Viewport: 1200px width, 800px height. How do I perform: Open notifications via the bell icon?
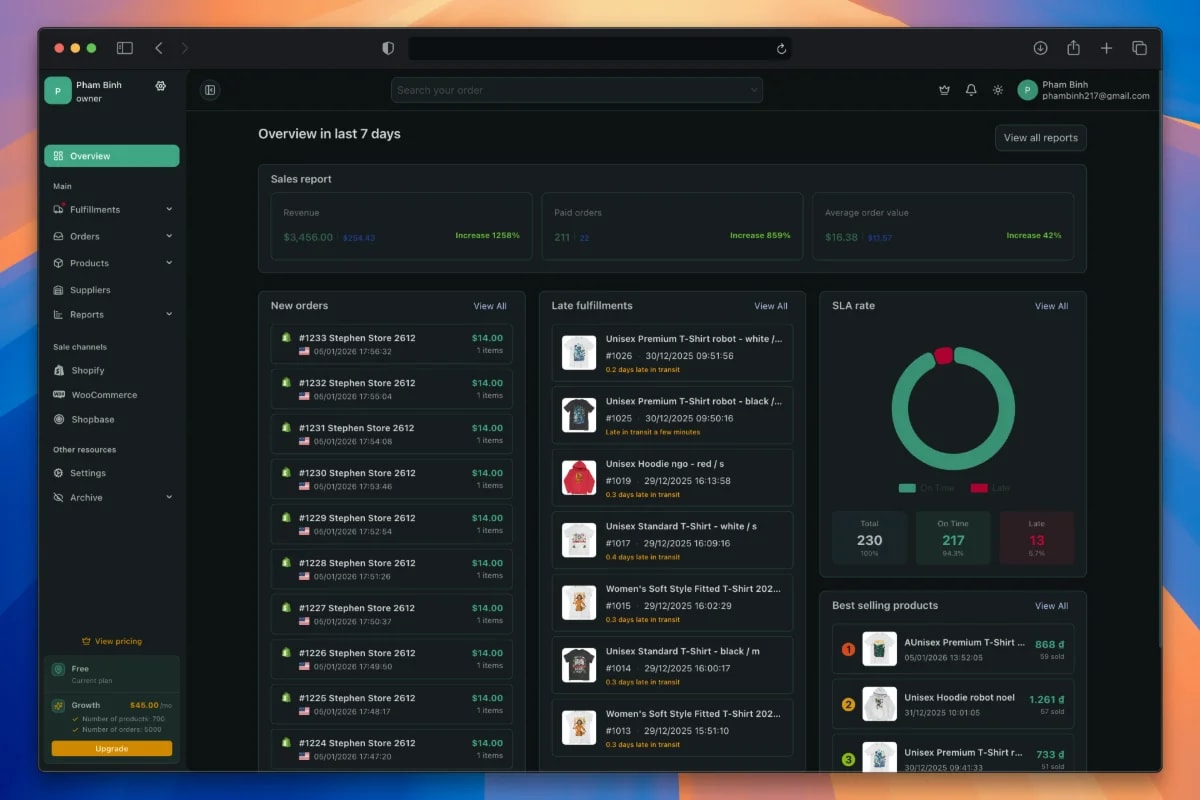[971, 90]
